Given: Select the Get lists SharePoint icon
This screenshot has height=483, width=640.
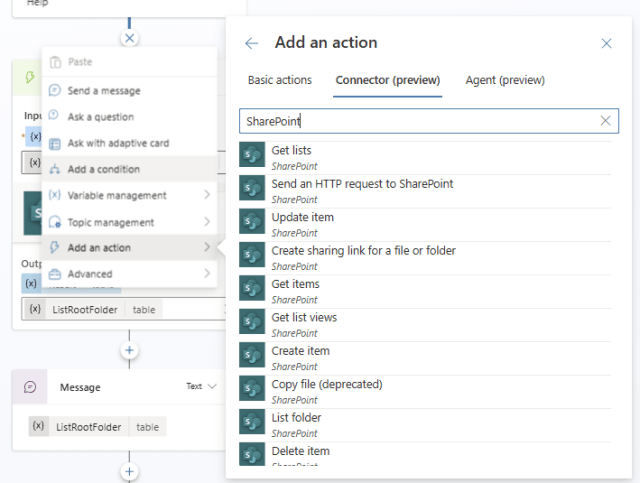Looking at the screenshot, I should point(252,157).
